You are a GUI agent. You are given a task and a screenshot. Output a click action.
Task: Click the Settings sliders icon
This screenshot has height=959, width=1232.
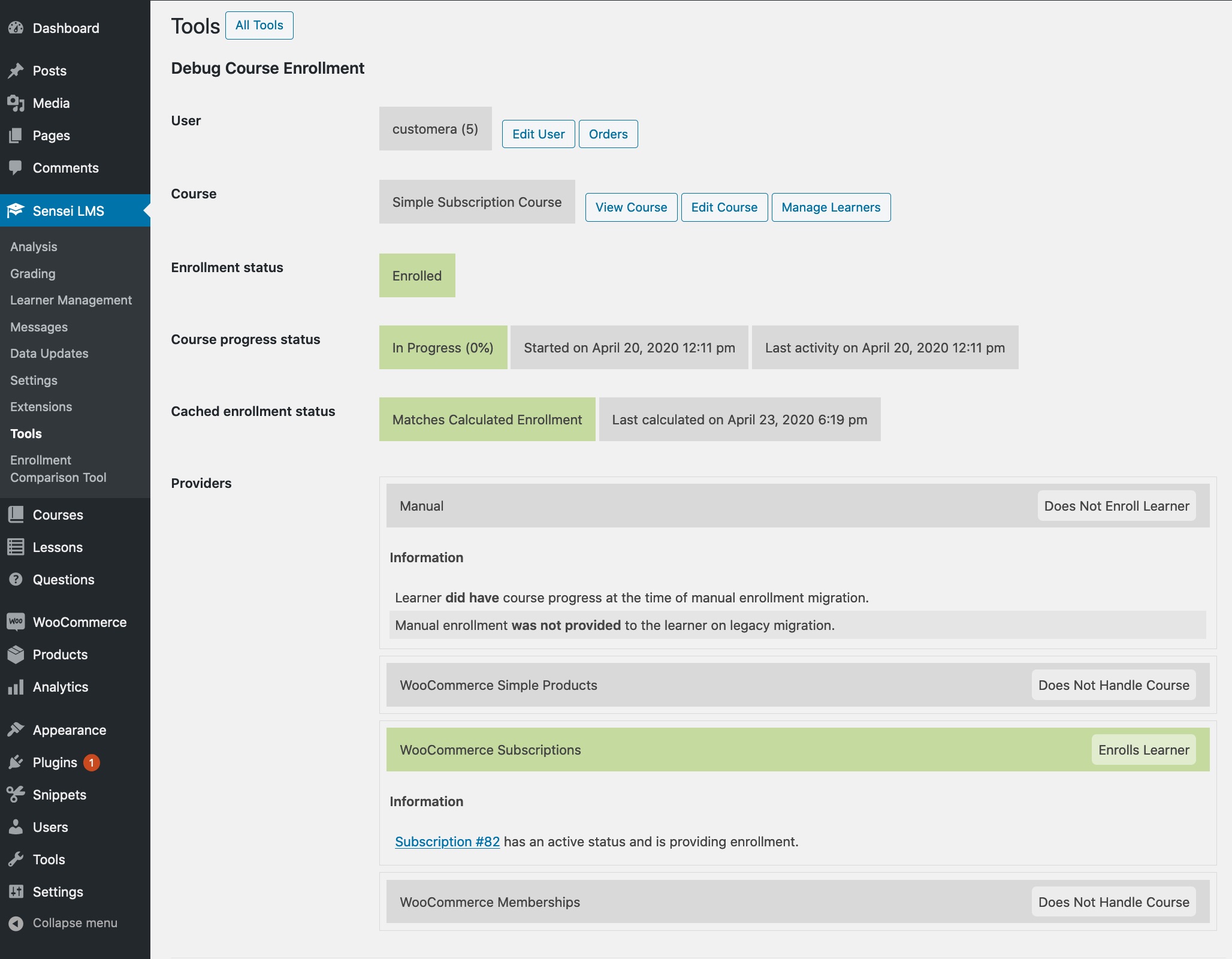coord(16,892)
